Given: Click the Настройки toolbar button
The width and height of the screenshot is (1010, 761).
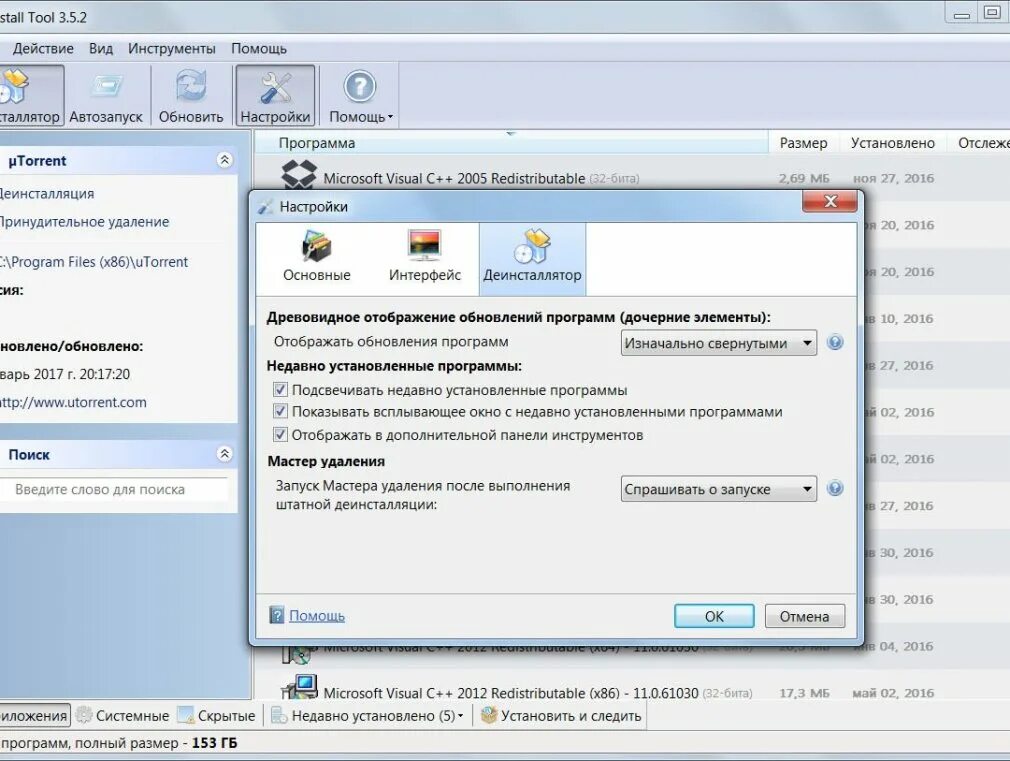Looking at the screenshot, I should click(275, 95).
